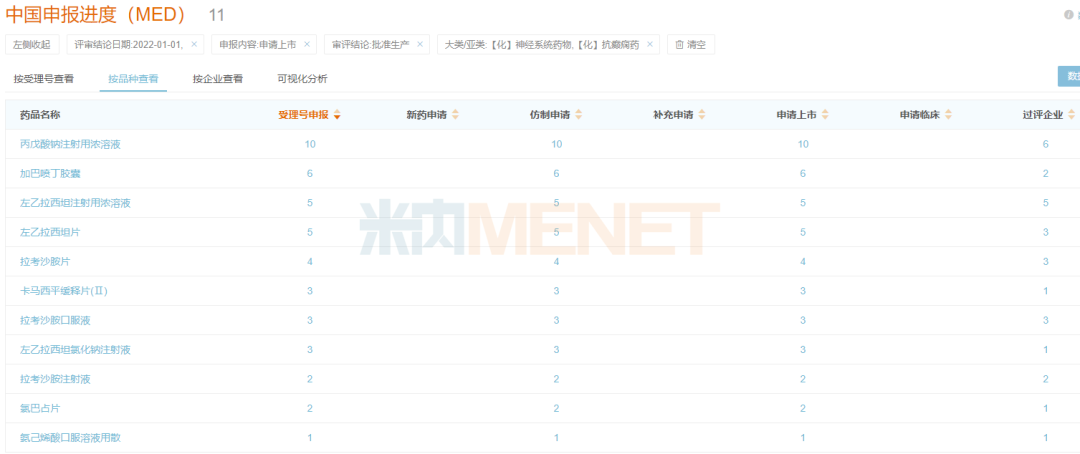This screenshot has height=454, width=1080.
Task: Click the 10 count under 受理号申报
Action: click(310, 144)
